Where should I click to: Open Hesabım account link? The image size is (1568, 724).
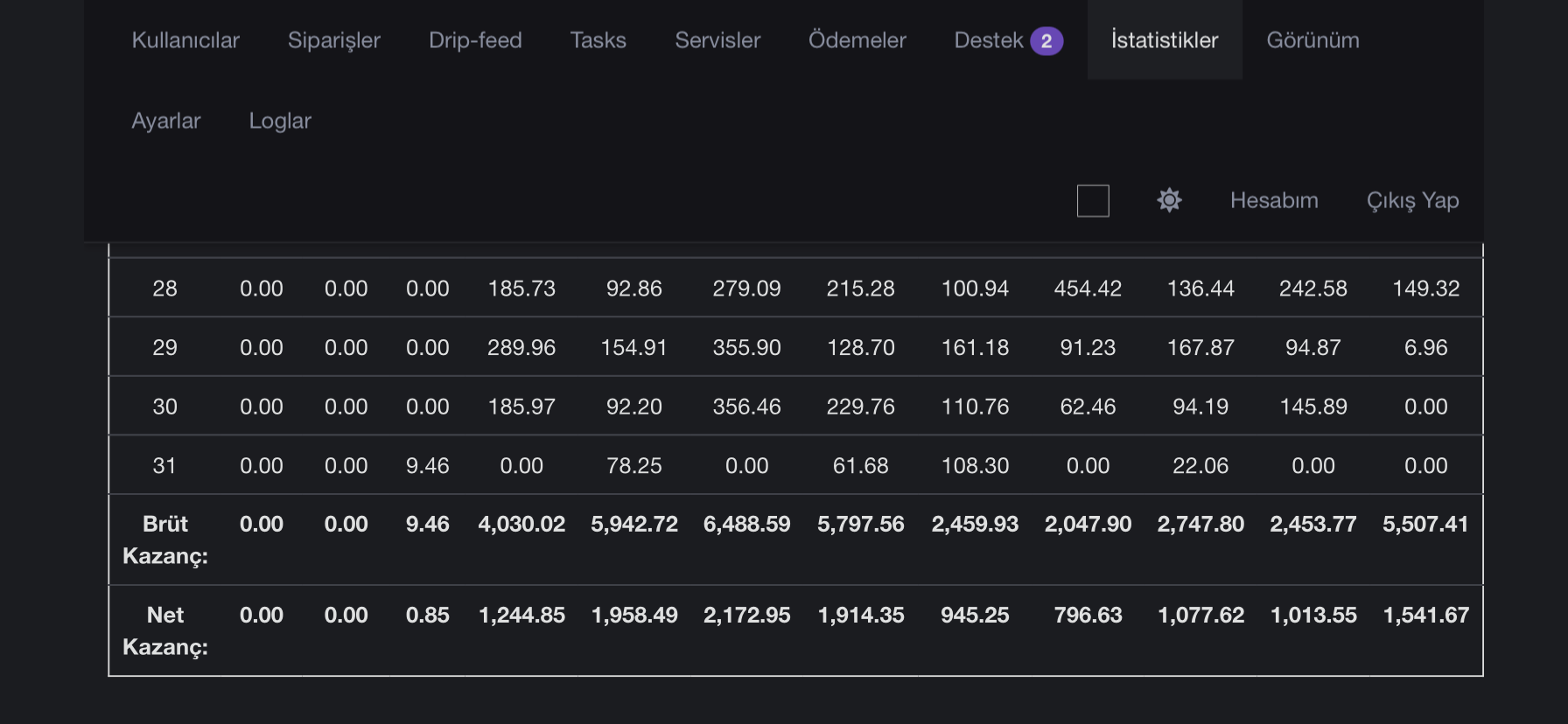[x=1274, y=200]
